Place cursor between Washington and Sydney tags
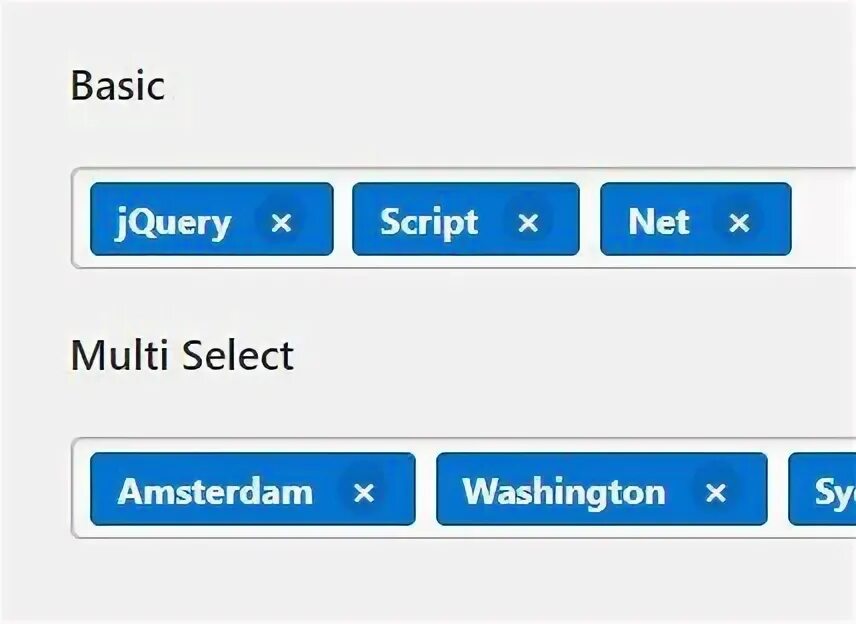Image resolution: width=856 pixels, height=624 pixels. coord(778,489)
